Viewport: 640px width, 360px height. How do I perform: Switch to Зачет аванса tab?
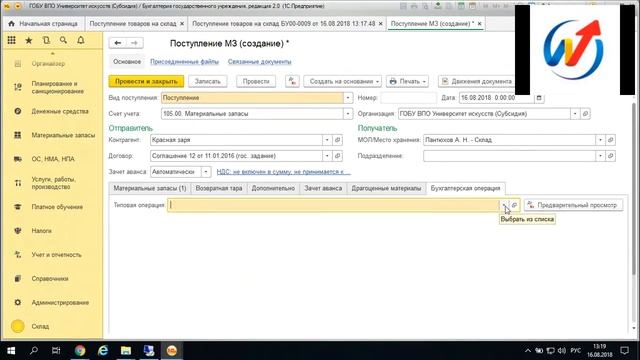coord(323,188)
